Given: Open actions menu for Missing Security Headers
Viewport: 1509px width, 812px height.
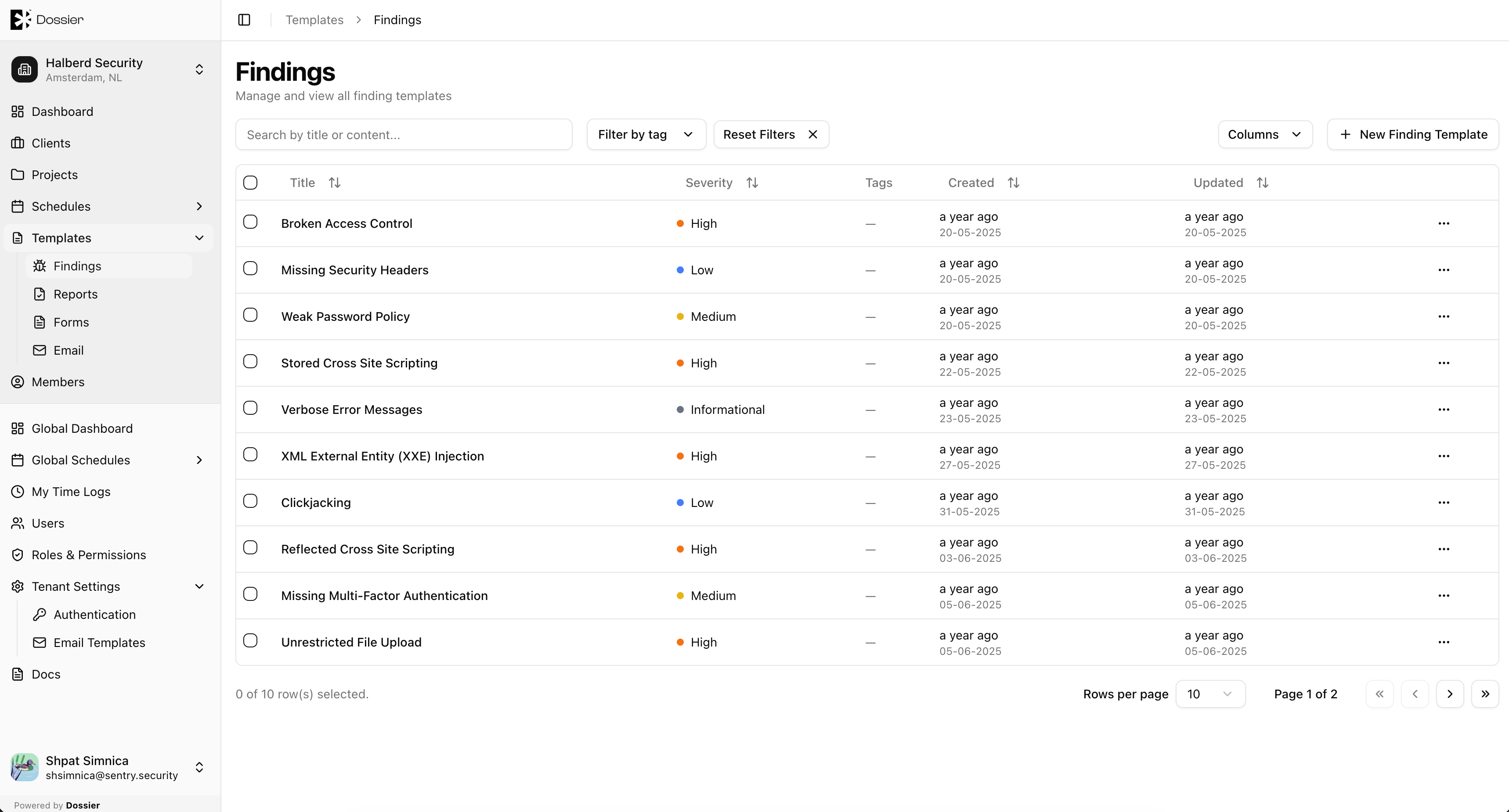Looking at the screenshot, I should [x=1444, y=270].
